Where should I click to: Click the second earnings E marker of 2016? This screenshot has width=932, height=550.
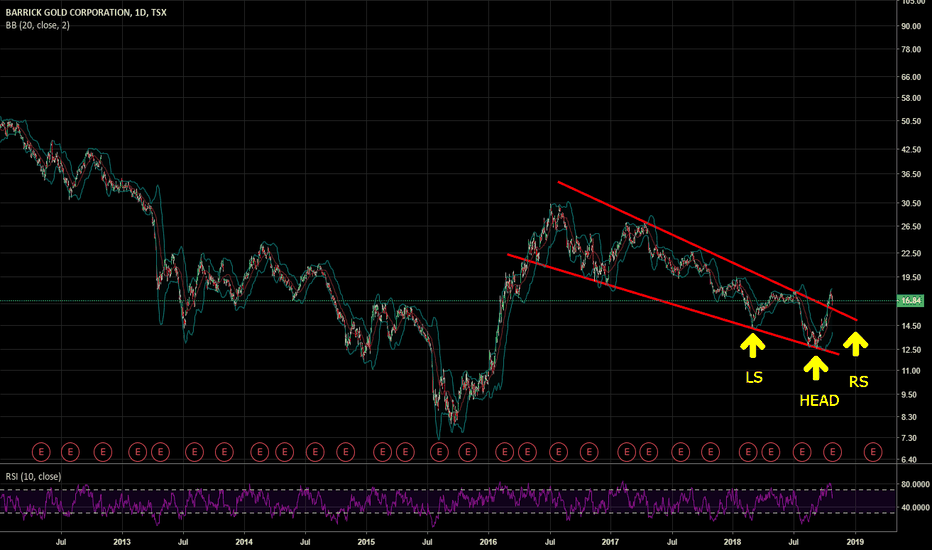tap(527, 452)
